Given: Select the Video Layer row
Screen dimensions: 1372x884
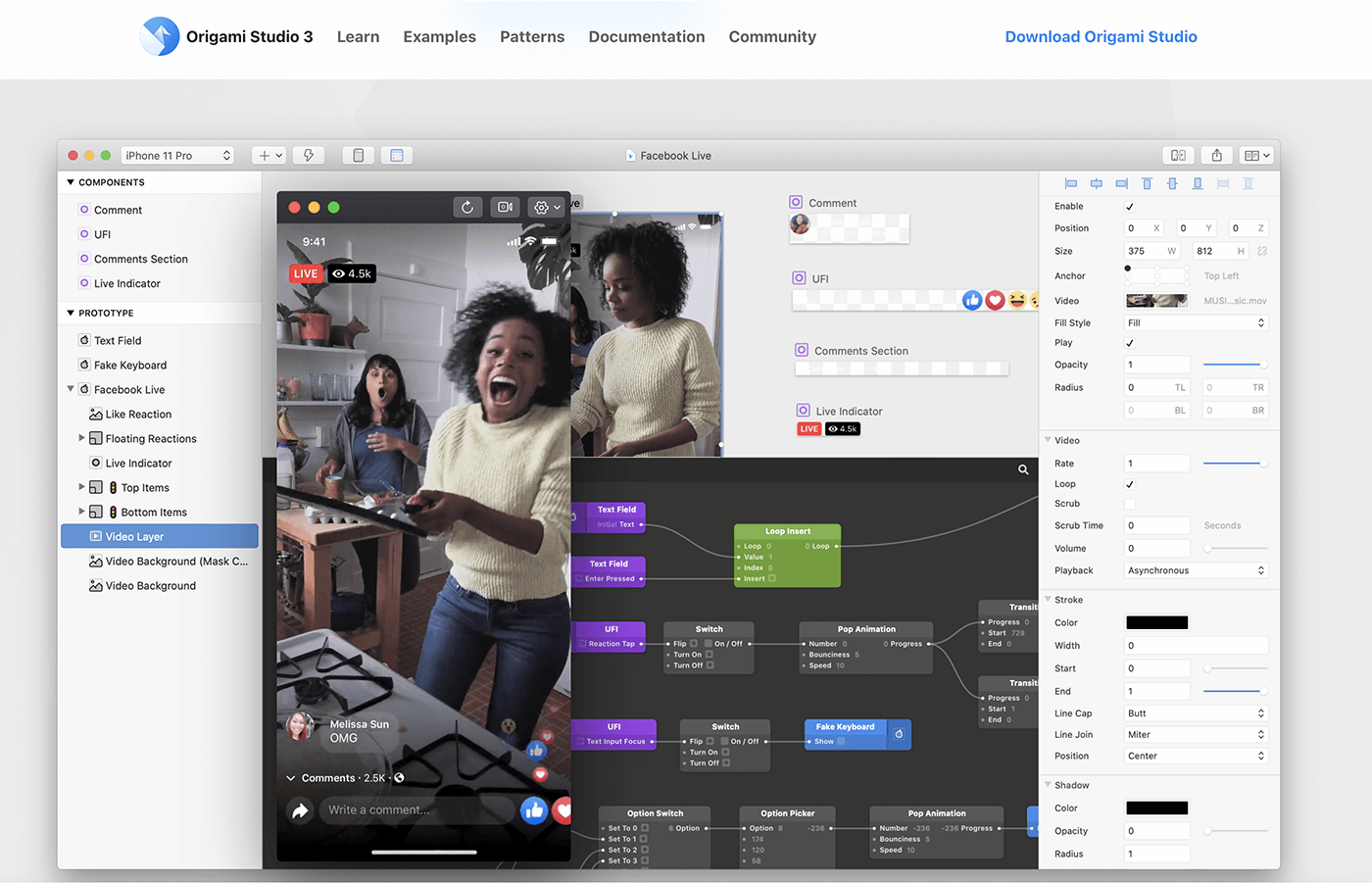Looking at the screenshot, I should click(160, 536).
